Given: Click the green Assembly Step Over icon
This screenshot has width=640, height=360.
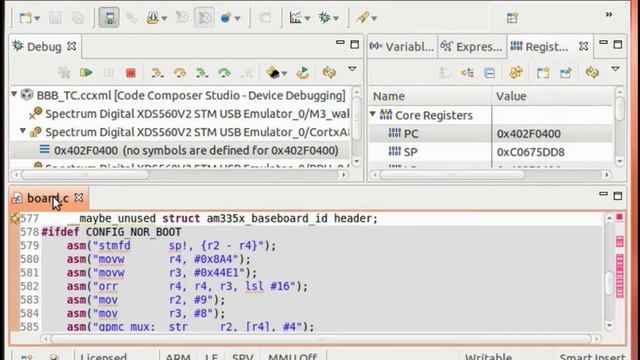Looking at the screenshot, I should [224, 73].
